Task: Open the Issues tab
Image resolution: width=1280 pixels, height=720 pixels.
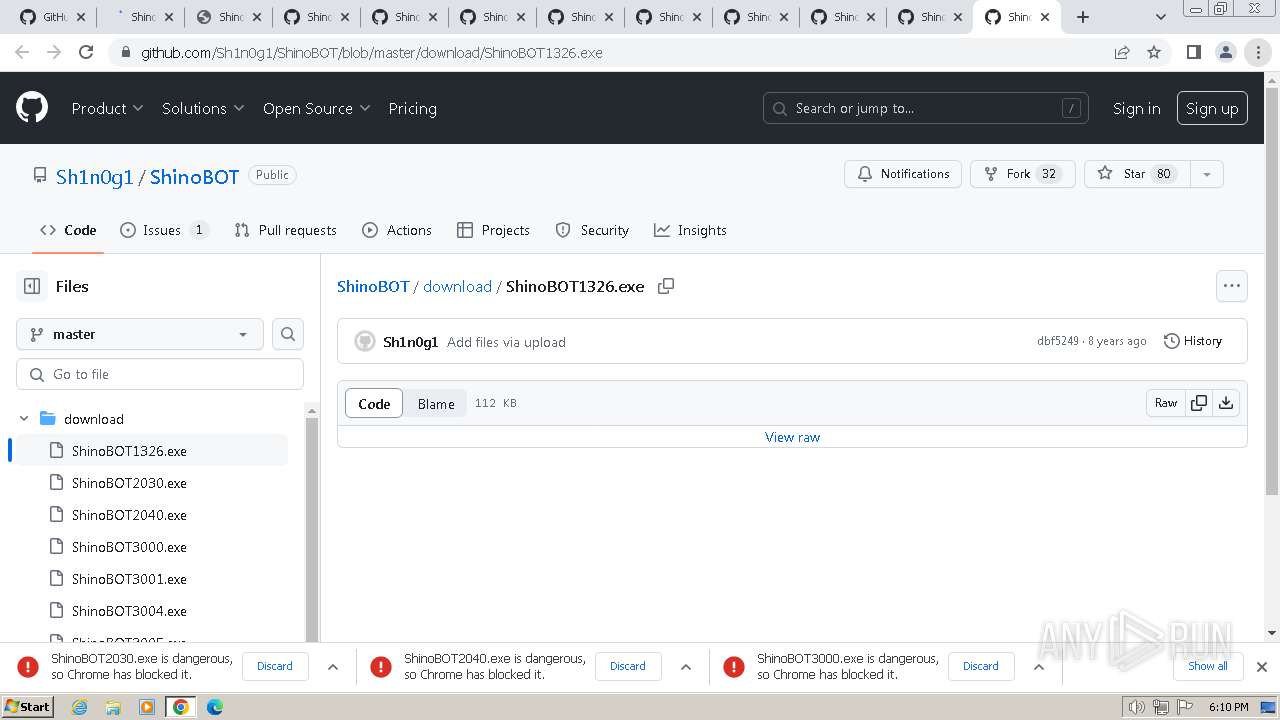Action: 164,230
